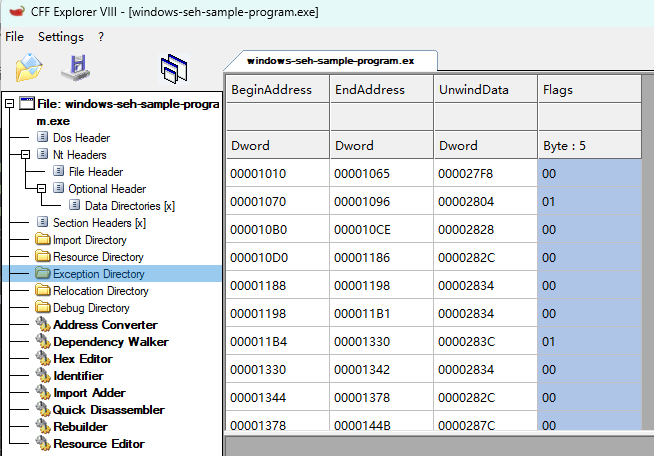Viewport: 654px width, 456px height.
Task: Select EndAddress cell 00001096
Action: 382,201
